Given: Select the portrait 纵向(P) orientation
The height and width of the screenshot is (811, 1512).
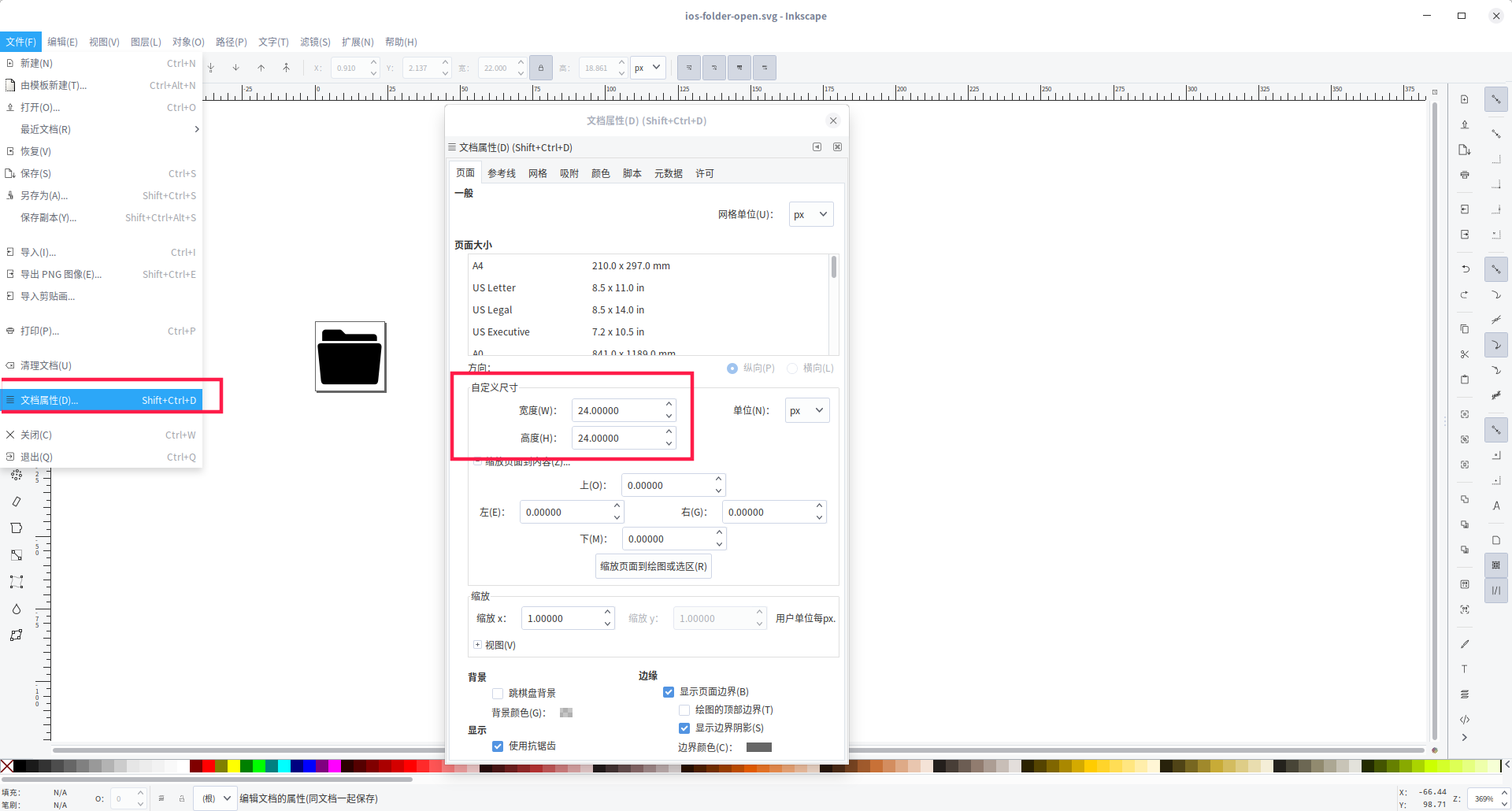Looking at the screenshot, I should tap(751, 368).
